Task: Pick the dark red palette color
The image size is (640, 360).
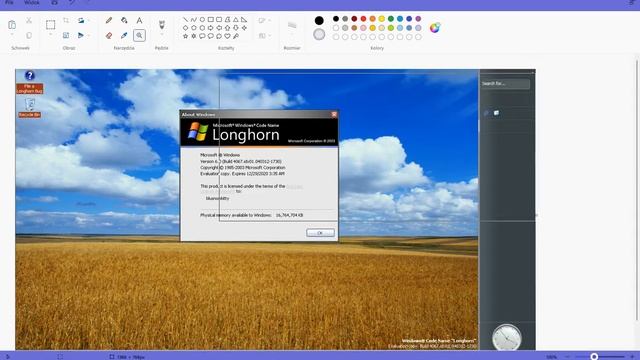Action: (354, 19)
